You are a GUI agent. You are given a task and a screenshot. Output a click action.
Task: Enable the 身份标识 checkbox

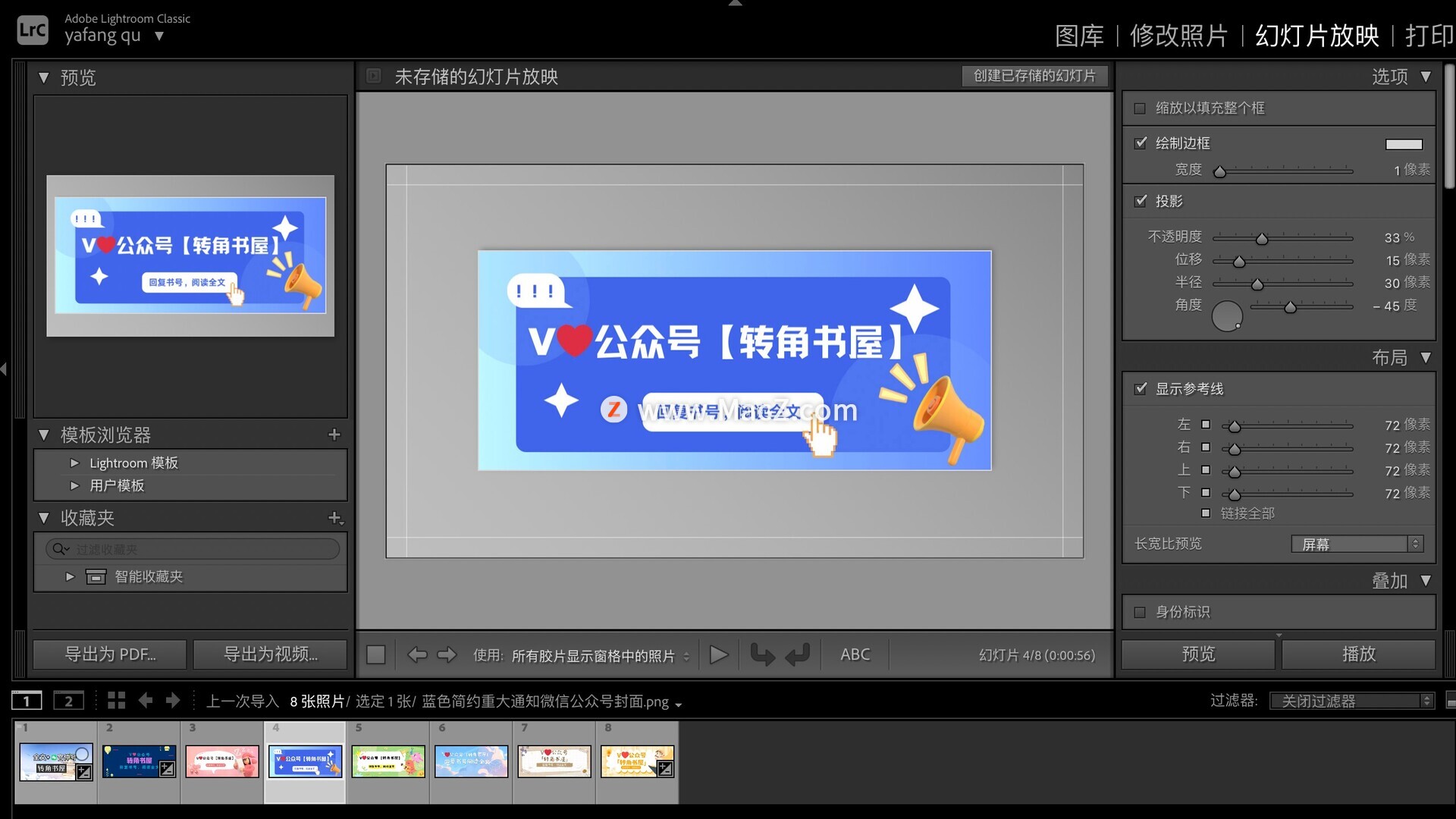[1140, 612]
